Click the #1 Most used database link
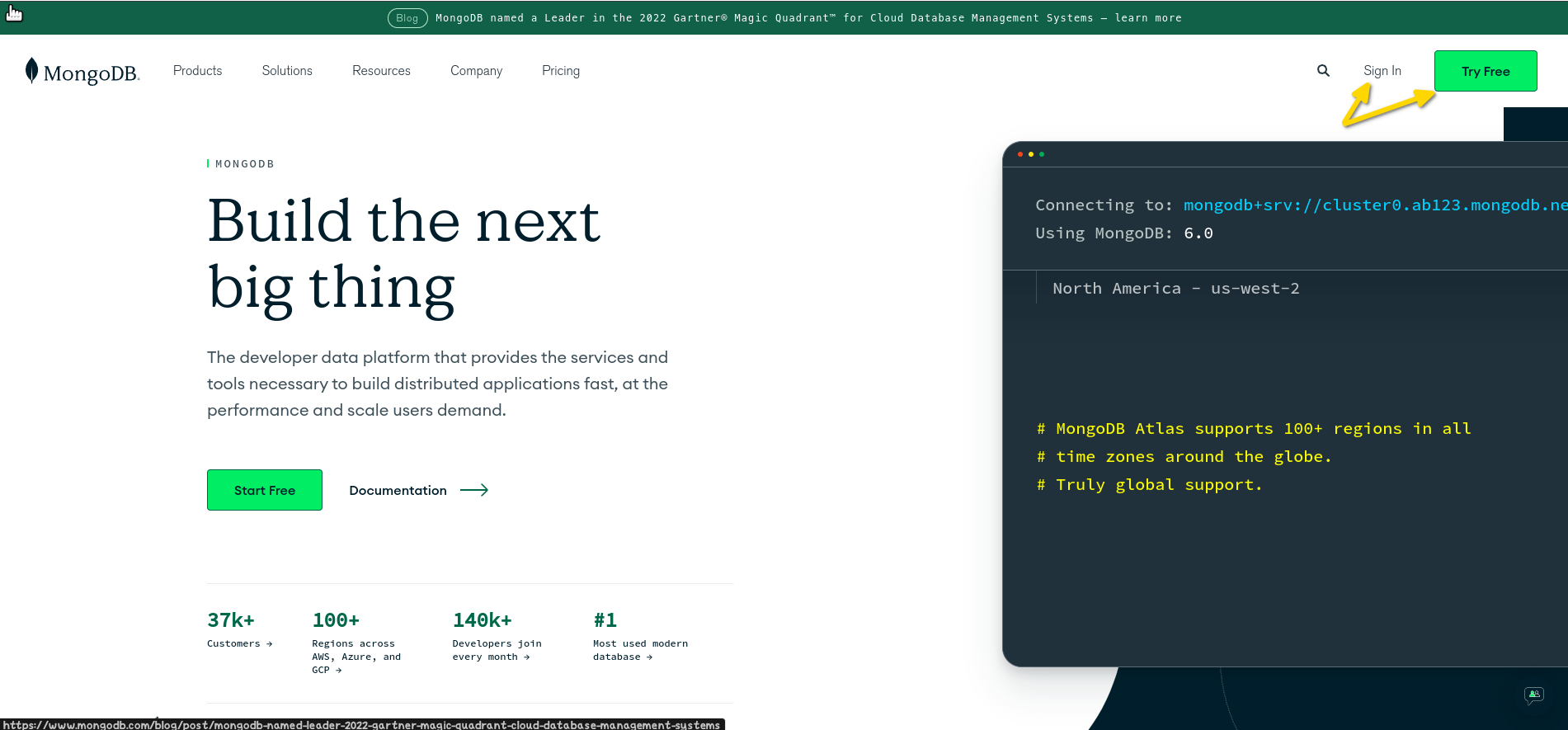1568x730 pixels. (640, 637)
